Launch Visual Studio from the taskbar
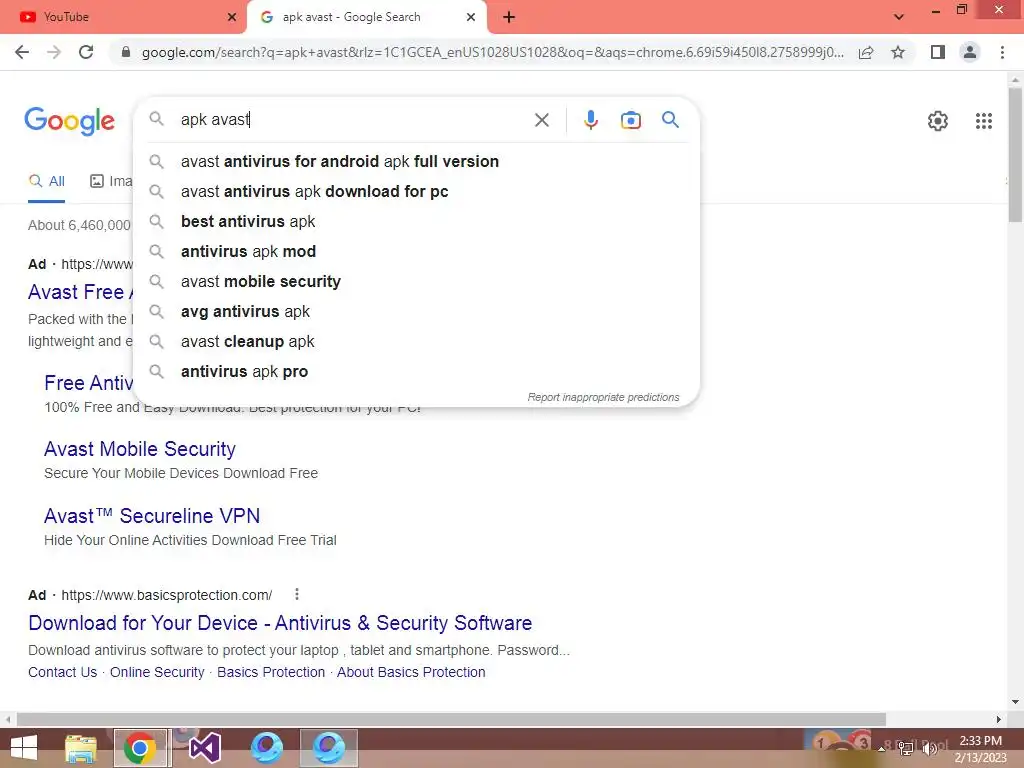1024x768 pixels. point(204,748)
